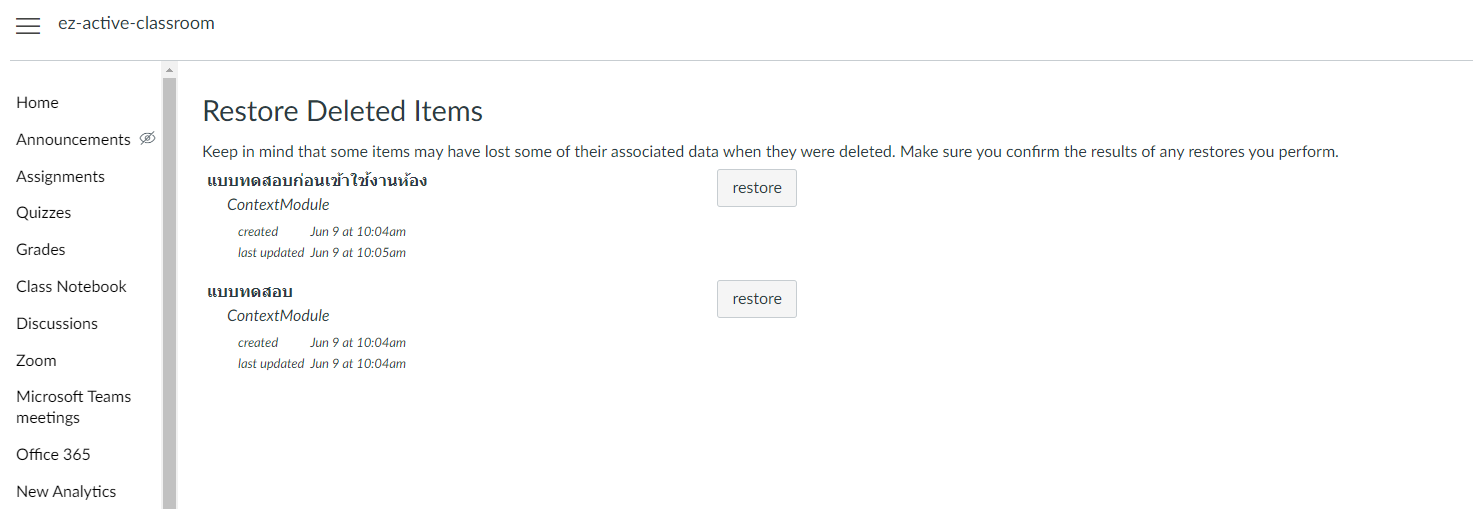Go to Discussions
The width and height of the screenshot is (1473, 509).
(x=57, y=324)
